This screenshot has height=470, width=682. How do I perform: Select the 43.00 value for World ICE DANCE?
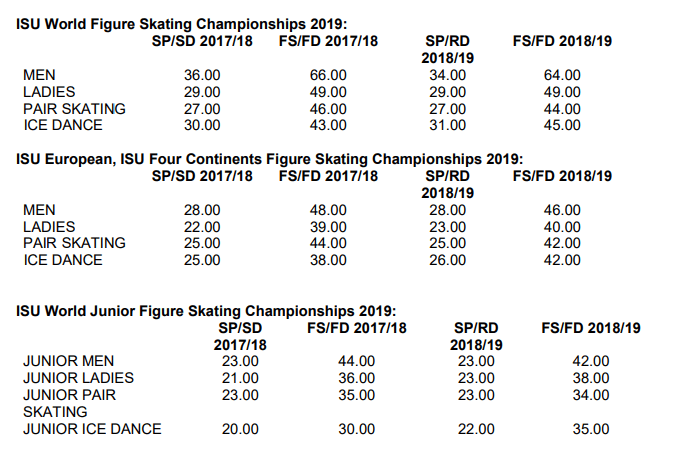(x=328, y=126)
